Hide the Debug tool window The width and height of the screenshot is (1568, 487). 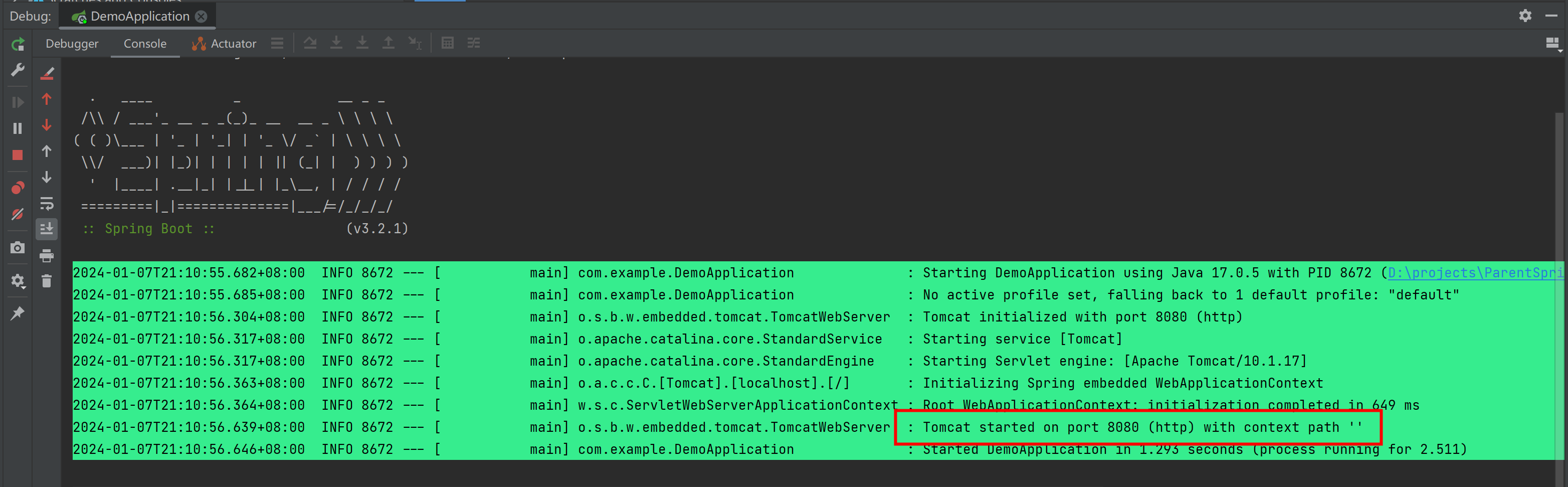[x=1551, y=16]
